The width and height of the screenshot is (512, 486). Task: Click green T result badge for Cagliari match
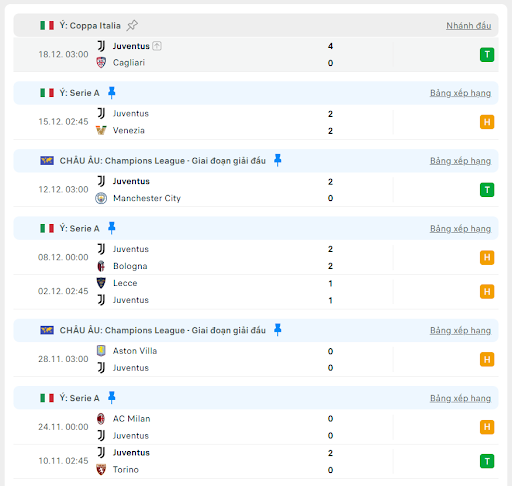(487, 54)
